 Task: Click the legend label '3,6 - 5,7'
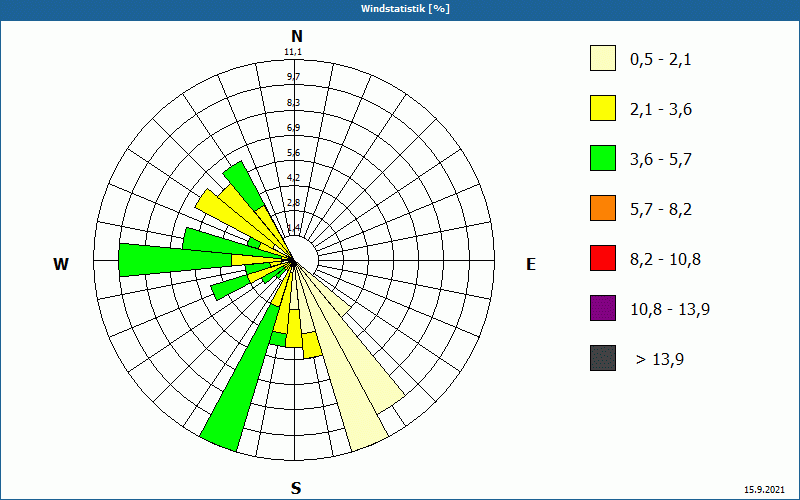661,160
